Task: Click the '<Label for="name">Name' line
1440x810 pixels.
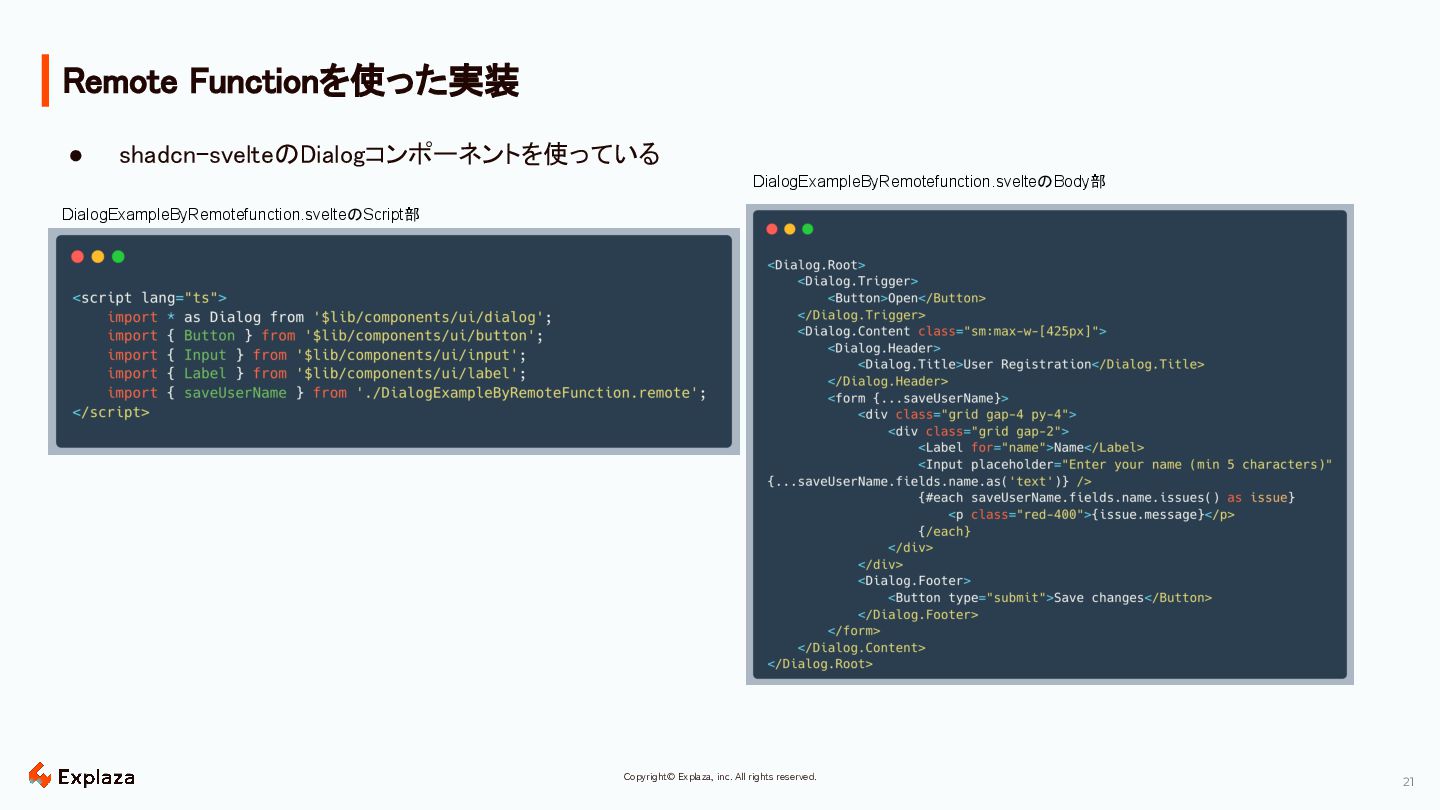Action: tap(1031, 447)
